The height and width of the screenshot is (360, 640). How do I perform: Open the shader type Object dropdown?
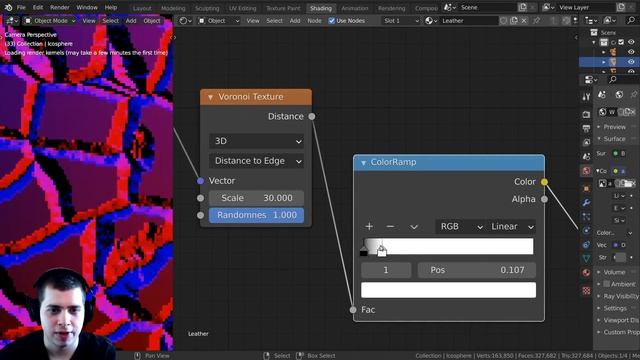point(219,20)
